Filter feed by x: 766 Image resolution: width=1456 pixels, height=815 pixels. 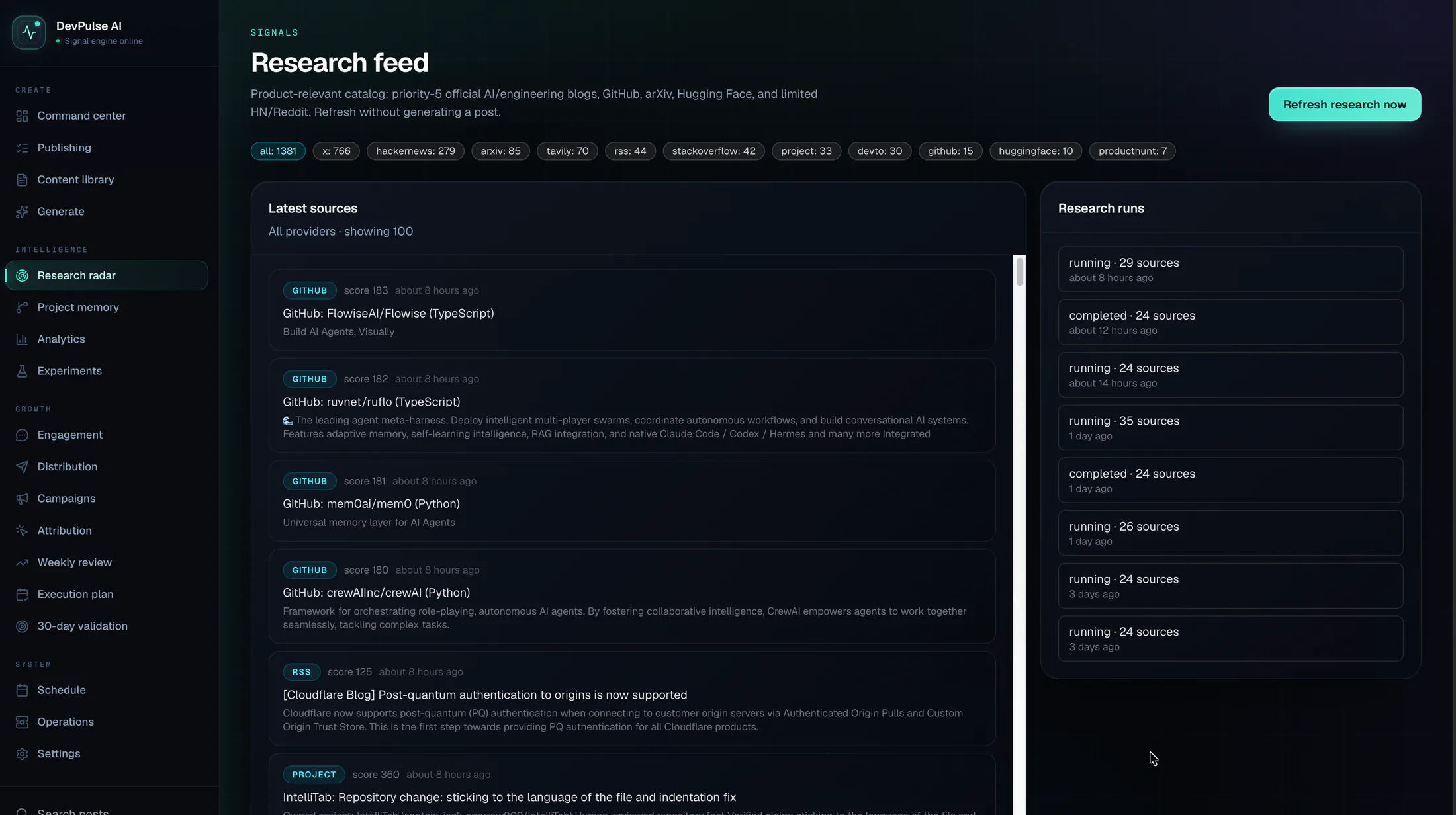pos(336,151)
